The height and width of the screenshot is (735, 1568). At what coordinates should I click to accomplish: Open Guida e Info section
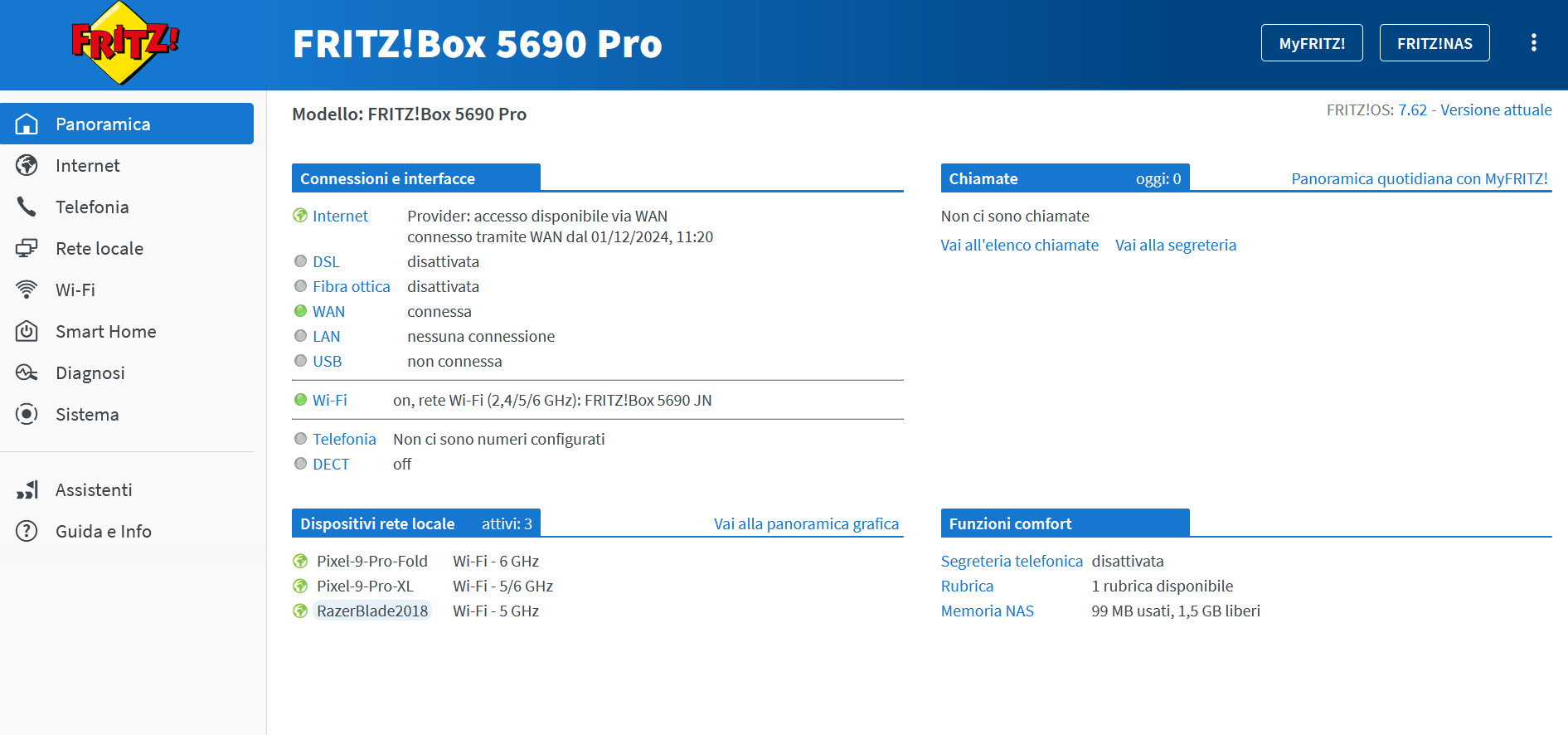(x=127, y=531)
